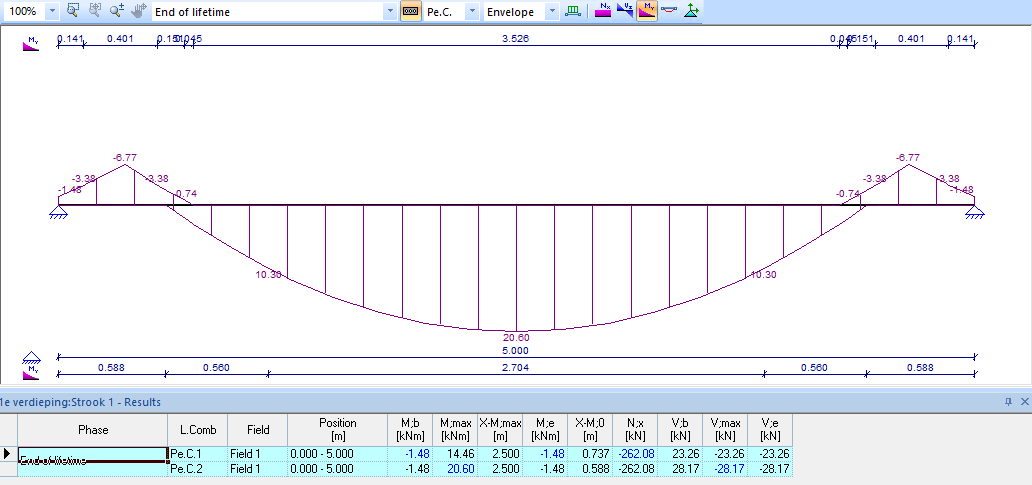Click the Position [m] column header
Viewport: 1032px width, 485px height.
tap(338, 430)
